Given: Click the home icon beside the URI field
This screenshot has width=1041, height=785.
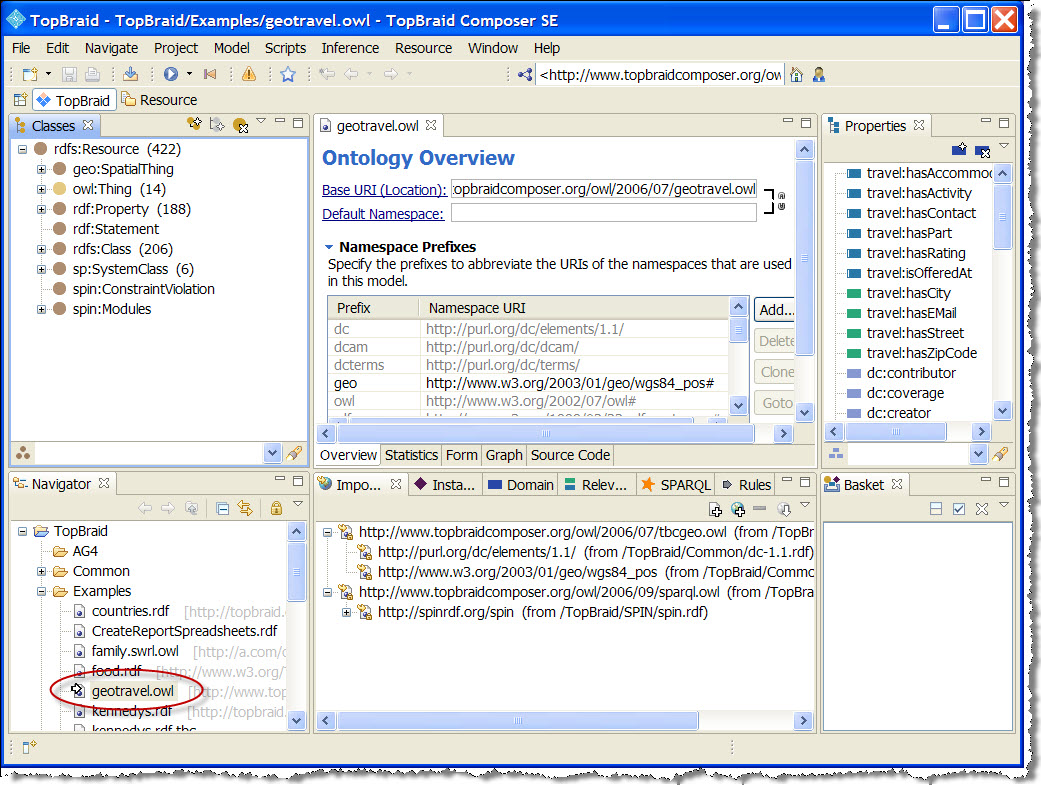Looking at the screenshot, I should click(797, 74).
